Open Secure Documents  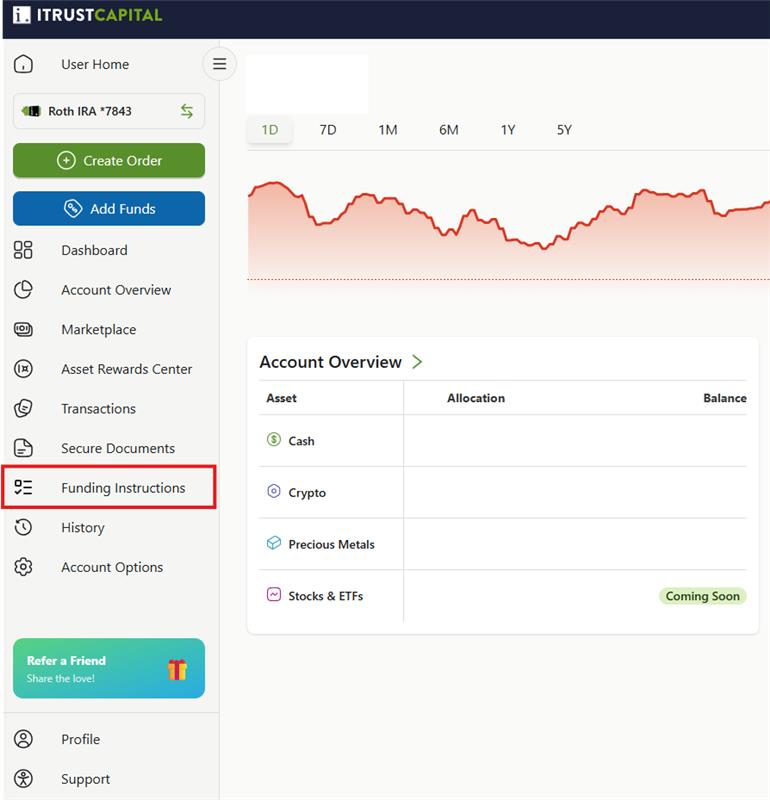(x=118, y=448)
